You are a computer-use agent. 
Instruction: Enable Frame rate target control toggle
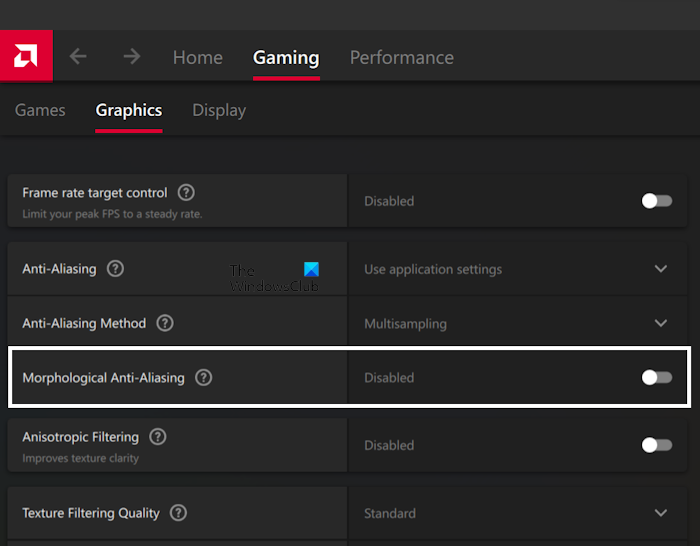click(x=656, y=201)
